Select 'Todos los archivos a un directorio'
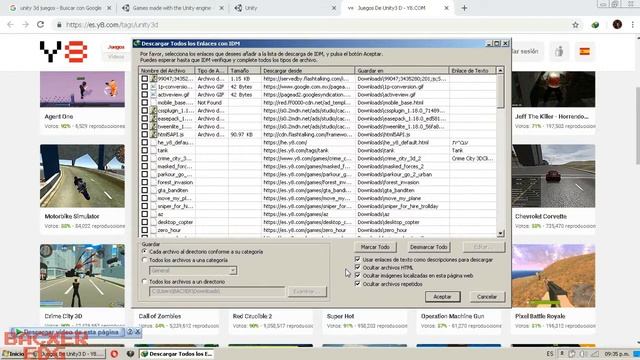 coord(144,282)
